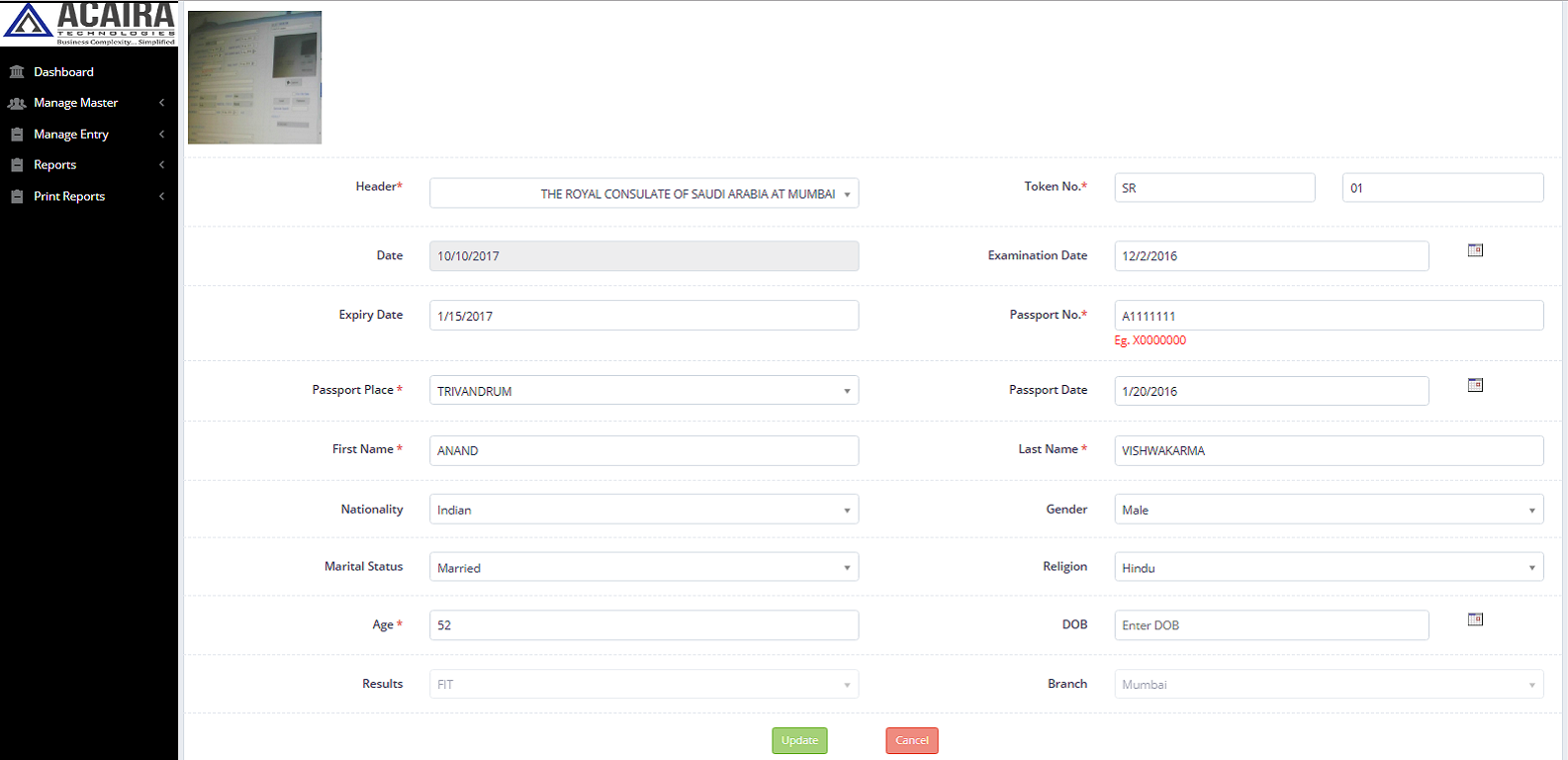Click the applicant photo thumbnail

pyautogui.click(x=255, y=78)
